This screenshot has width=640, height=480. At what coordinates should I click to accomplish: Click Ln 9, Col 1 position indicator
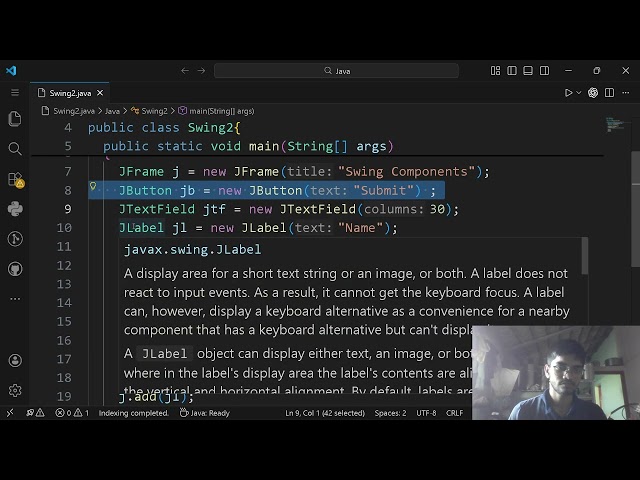point(325,413)
